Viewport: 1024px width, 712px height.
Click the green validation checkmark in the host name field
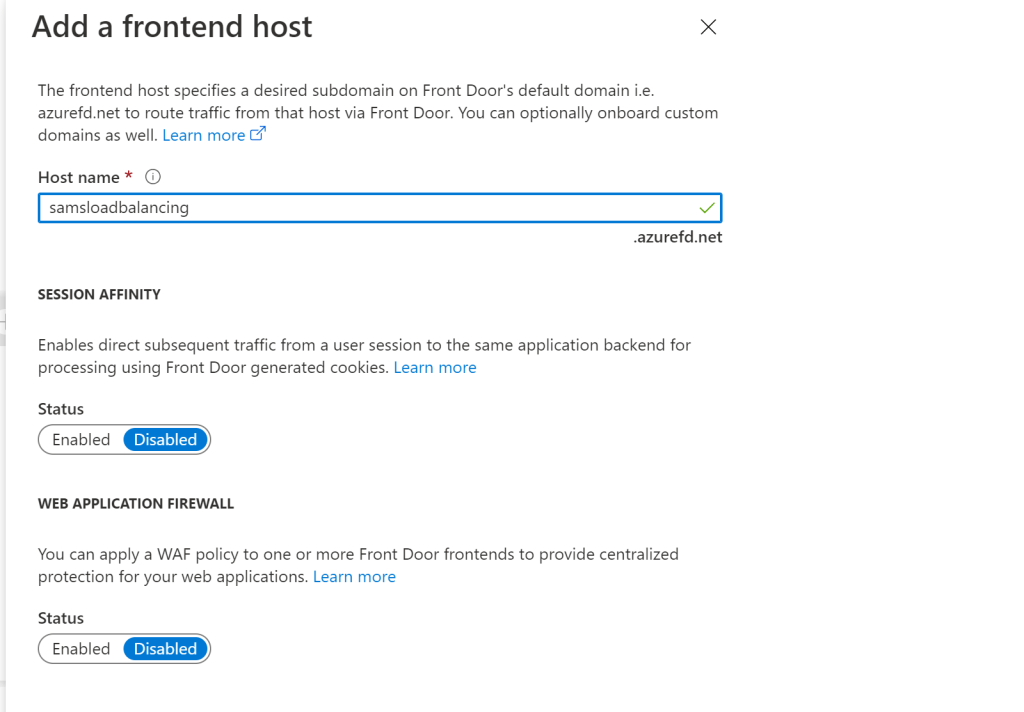click(x=707, y=208)
